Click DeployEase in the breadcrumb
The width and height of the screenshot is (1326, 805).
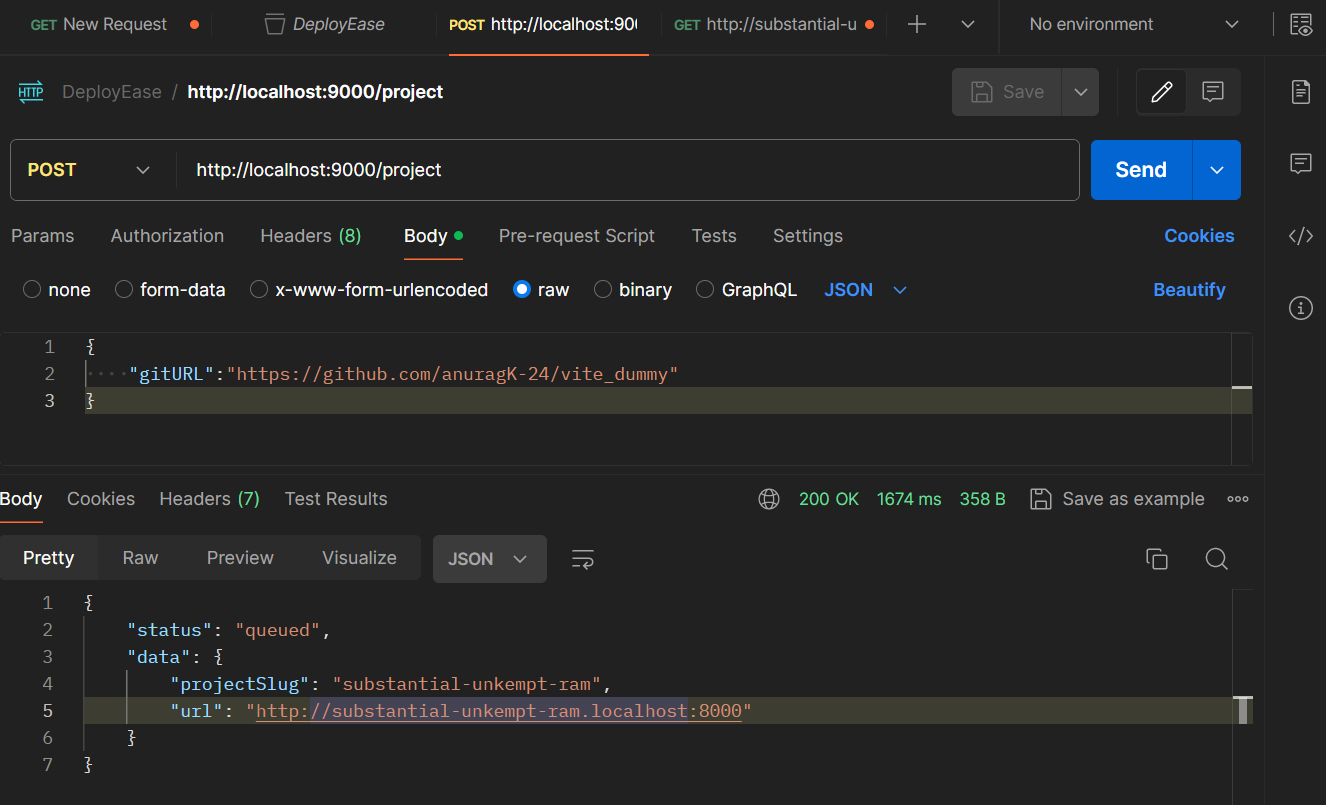112,92
